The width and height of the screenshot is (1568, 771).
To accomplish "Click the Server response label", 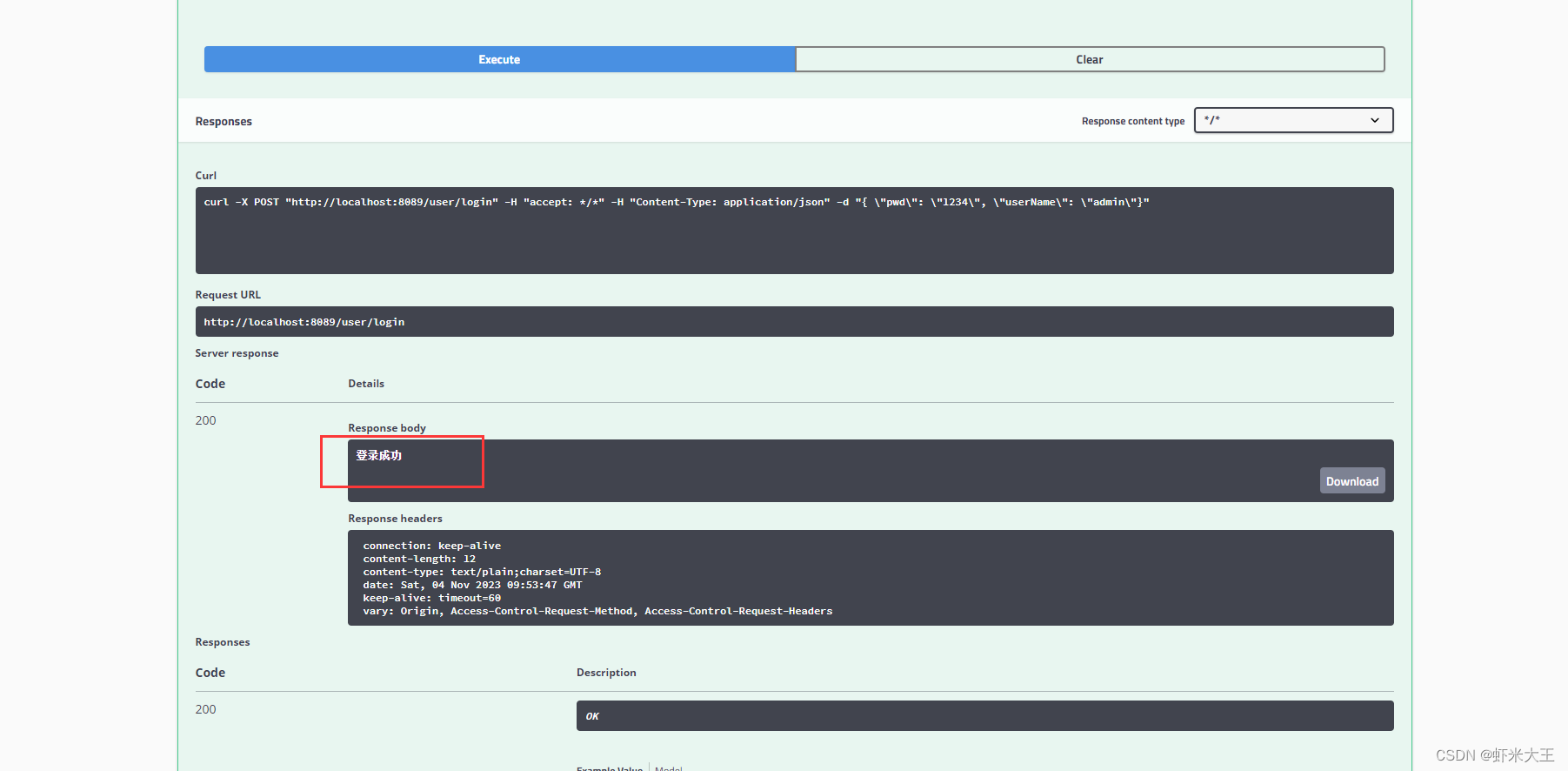I will 237,353.
